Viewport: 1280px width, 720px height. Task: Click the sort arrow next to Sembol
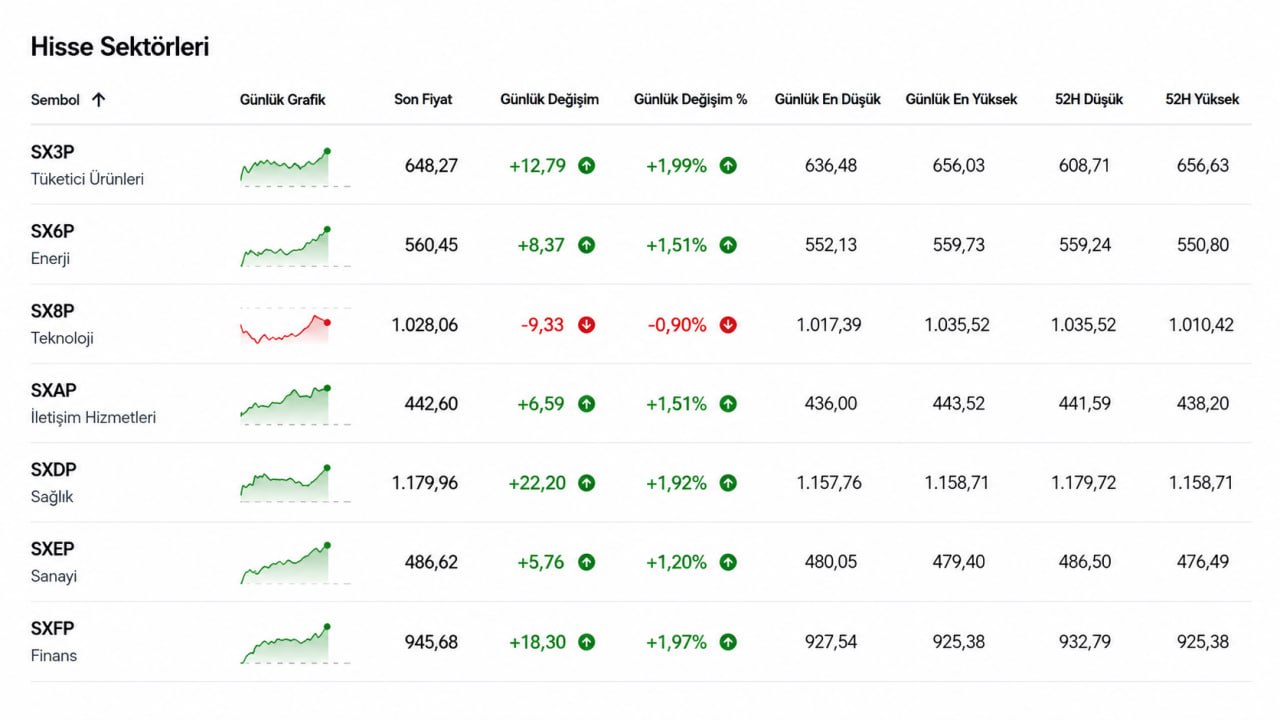[98, 99]
